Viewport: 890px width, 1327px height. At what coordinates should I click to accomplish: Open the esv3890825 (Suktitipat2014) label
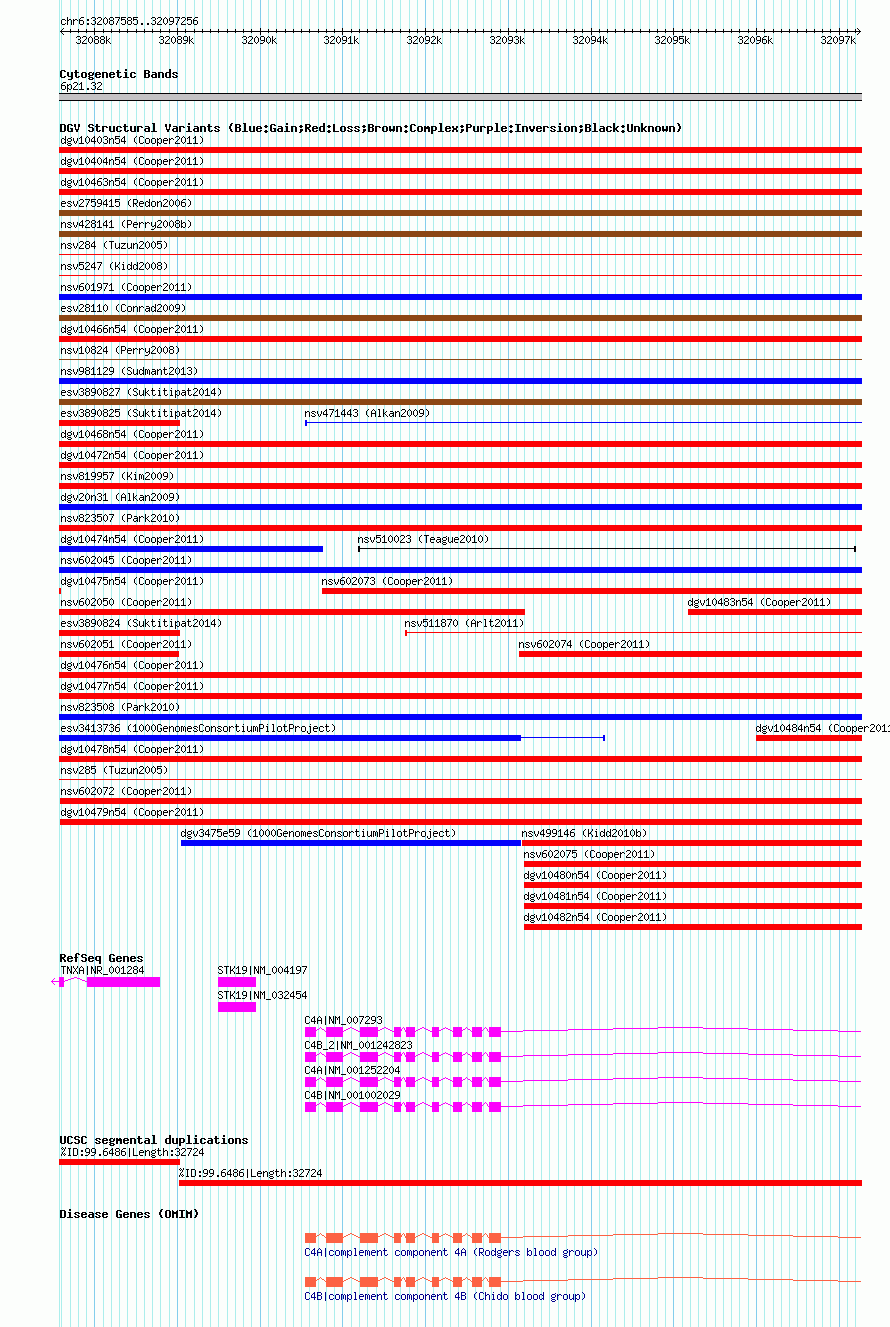tap(141, 413)
